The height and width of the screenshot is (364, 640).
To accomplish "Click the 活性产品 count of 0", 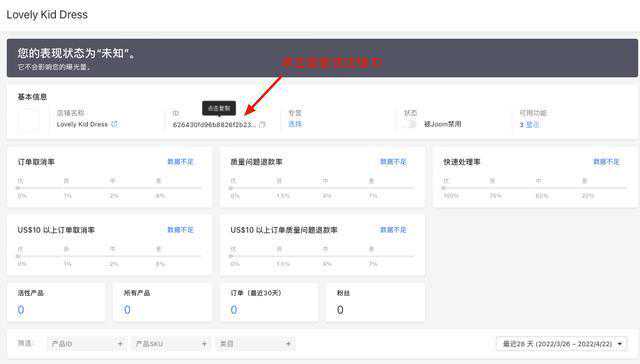I will pyautogui.click(x=21, y=310).
